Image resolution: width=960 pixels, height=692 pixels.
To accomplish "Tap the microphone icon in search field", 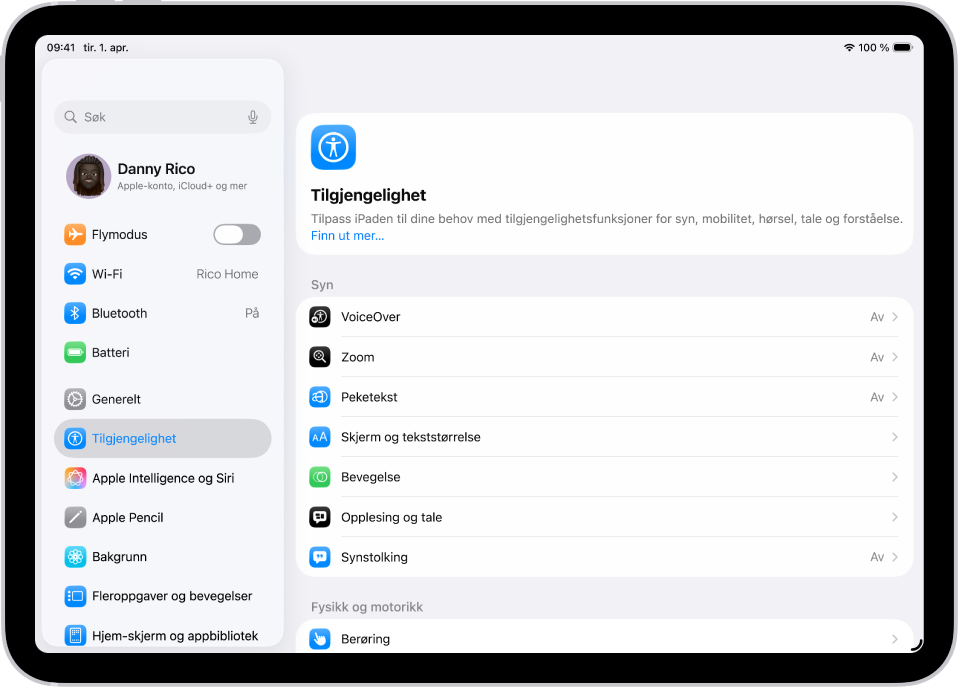I will click(253, 117).
